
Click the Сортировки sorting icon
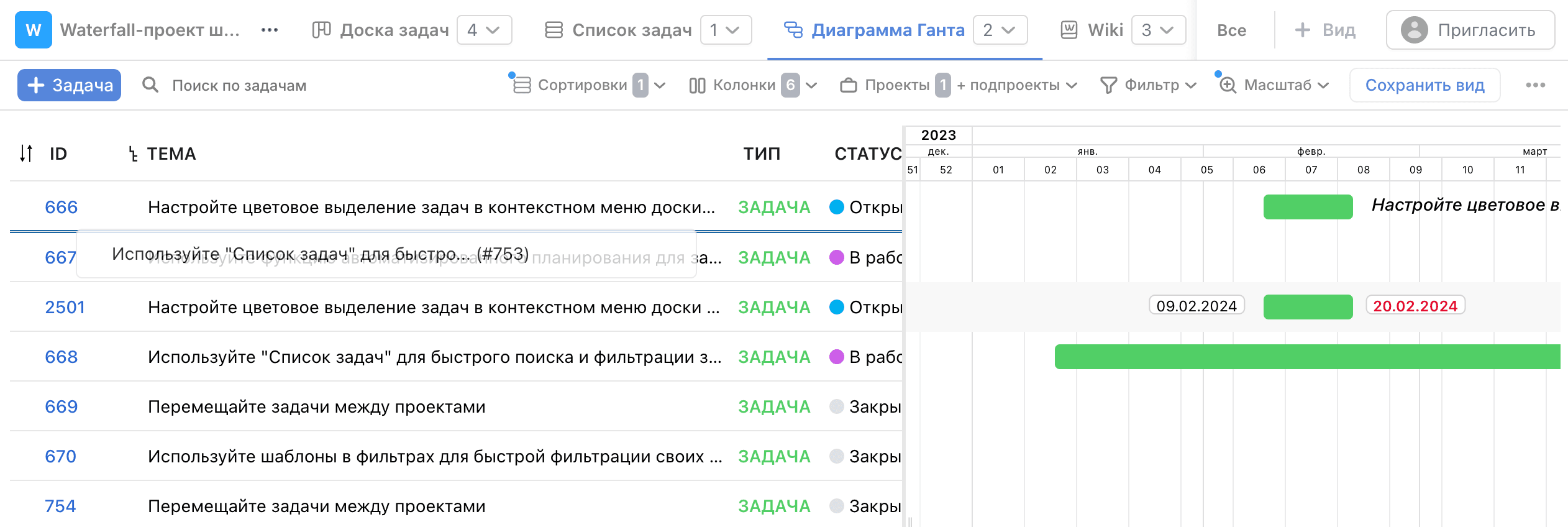click(522, 85)
